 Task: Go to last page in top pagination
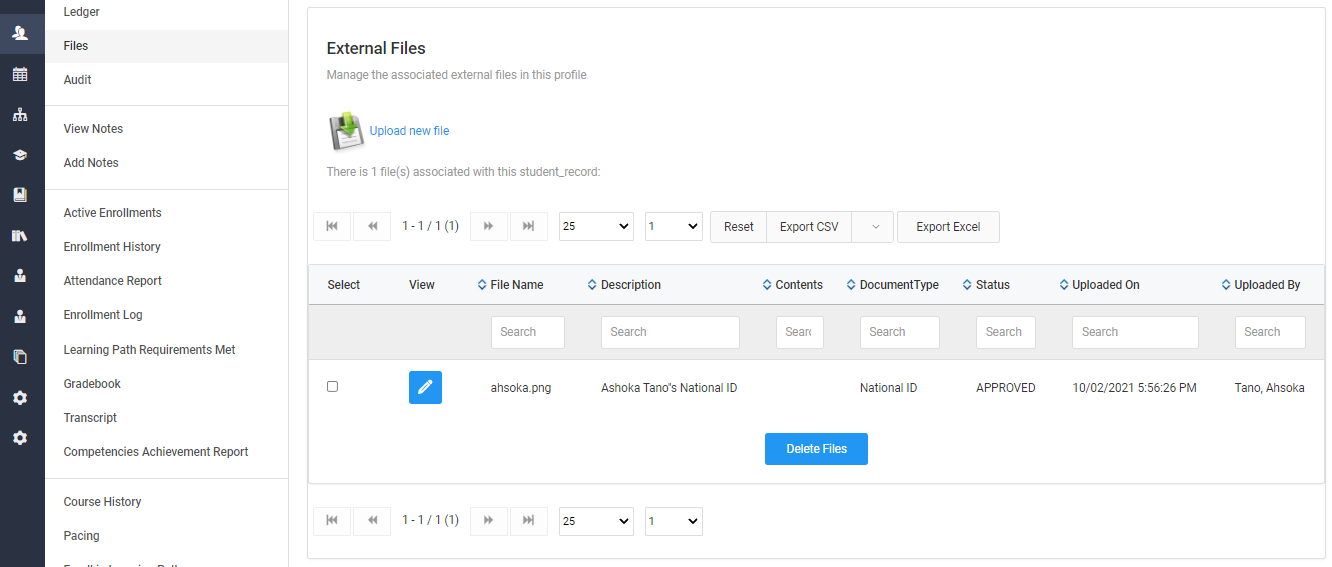click(x=528, y=227)
